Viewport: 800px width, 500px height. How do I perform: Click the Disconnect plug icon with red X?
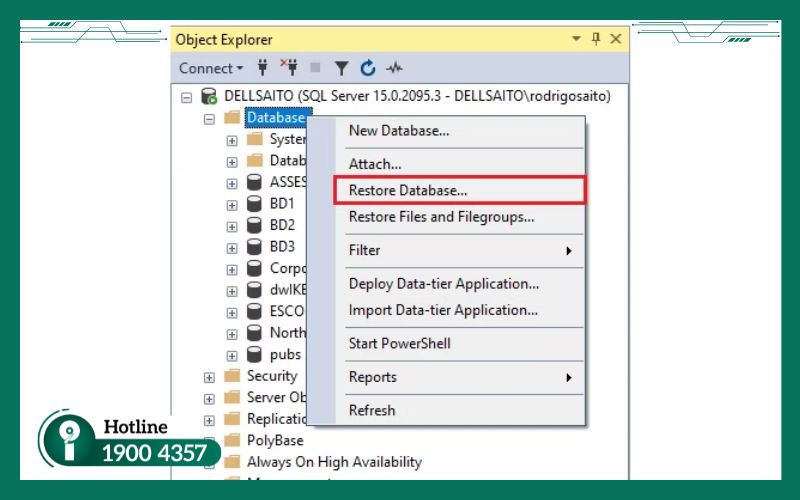[289, 67]
